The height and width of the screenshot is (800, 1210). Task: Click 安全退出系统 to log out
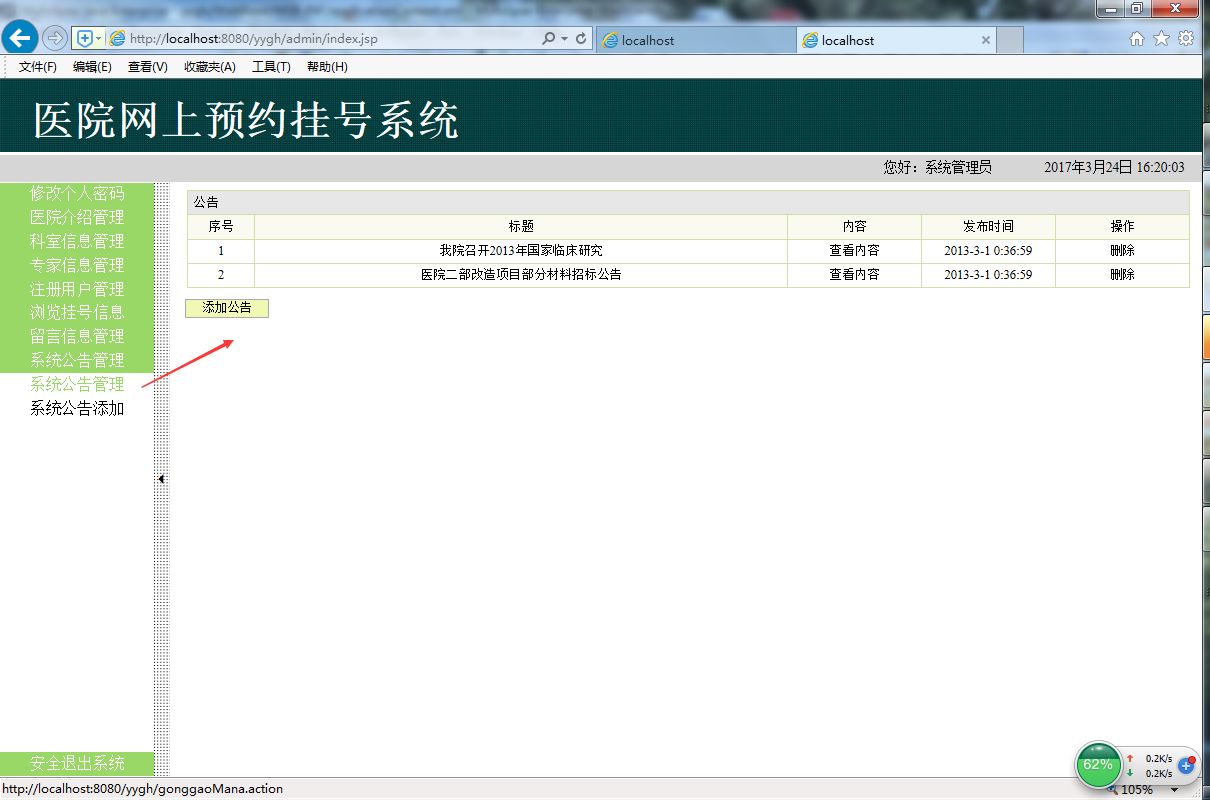(77, 764)
